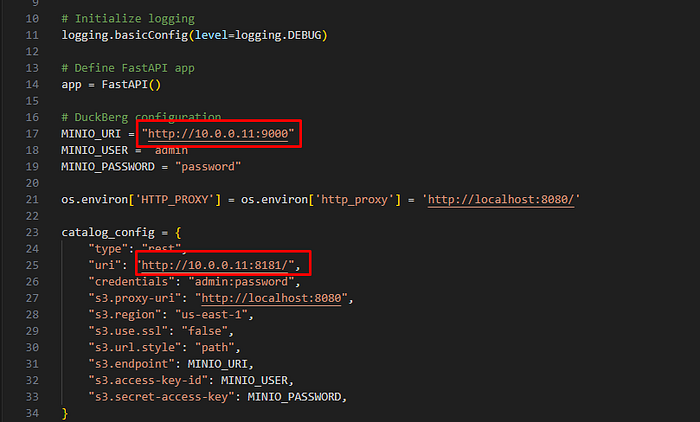
Task: Open the http://10.0.0.11:9000 MINIO_URI link
Action: click(220, 134)
